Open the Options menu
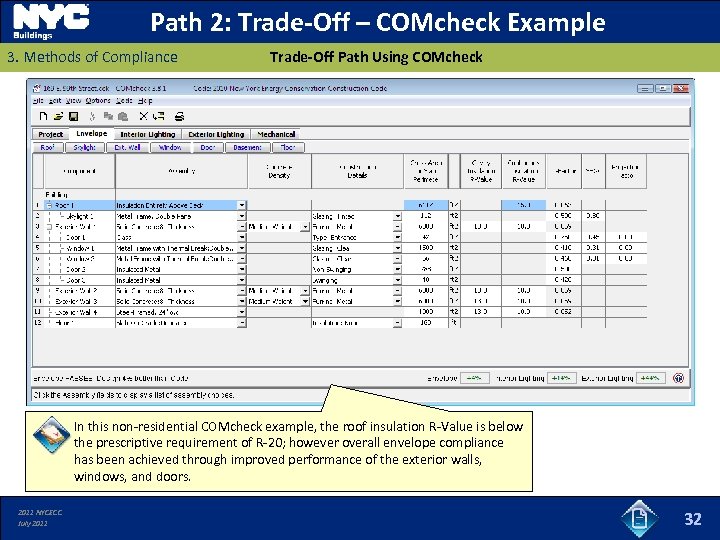Image resolution: width=720 pixels, height=540 pixels. tap(98, 100)
